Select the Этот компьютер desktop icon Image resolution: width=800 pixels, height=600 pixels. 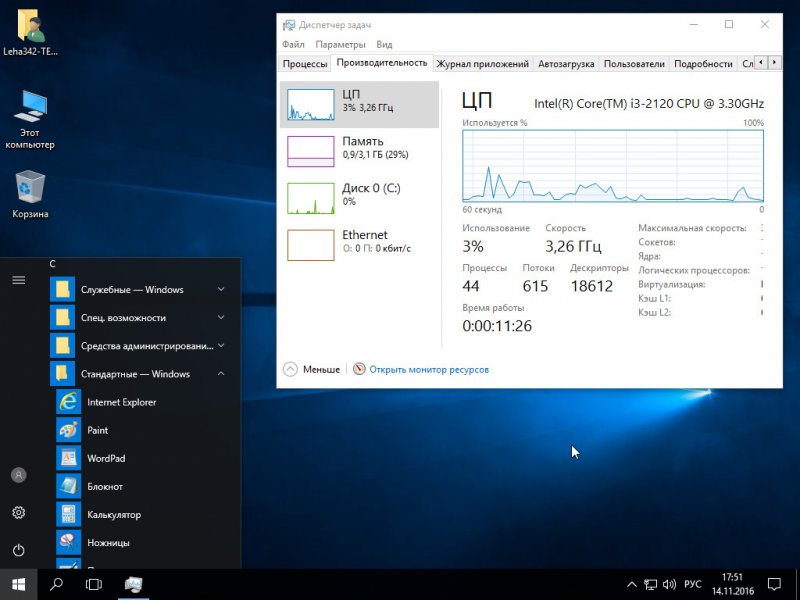pyautogui.click(x=30, y=119)
